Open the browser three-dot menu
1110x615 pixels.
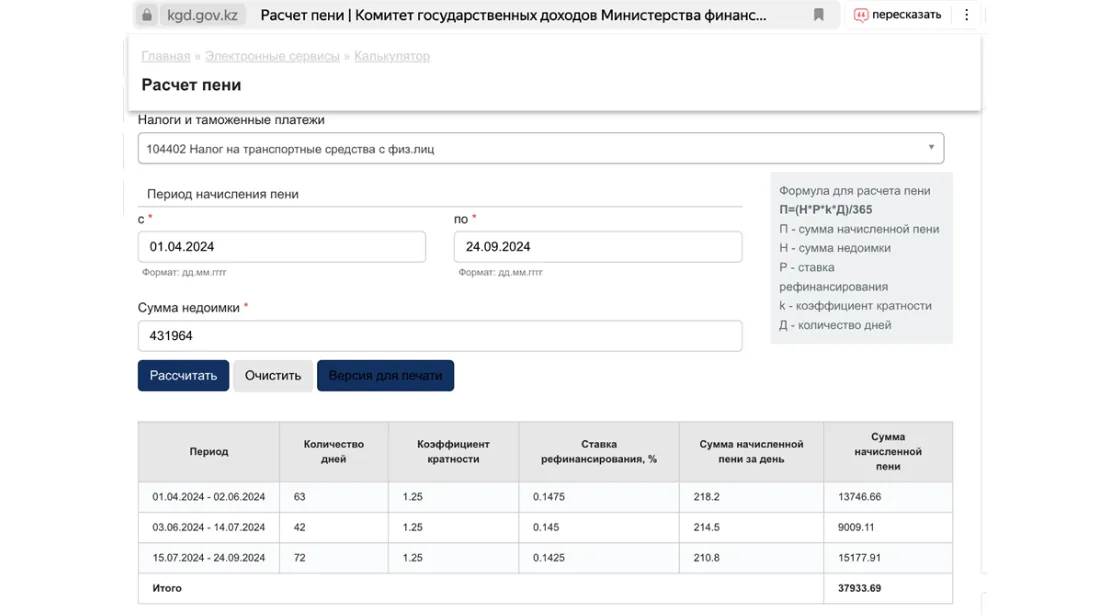[x=966, y=15]
